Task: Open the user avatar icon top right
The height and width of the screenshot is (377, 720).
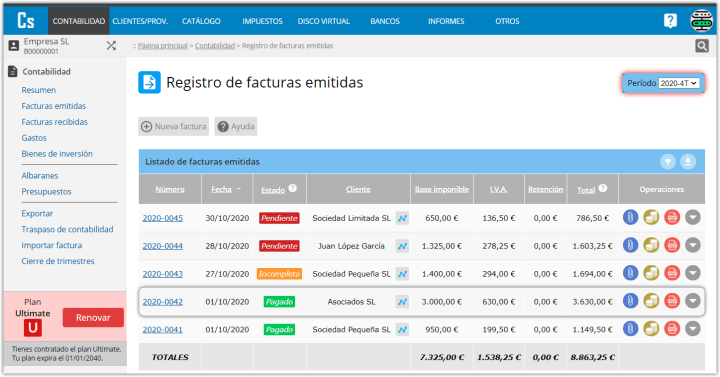Action: [x=701, y=20]
